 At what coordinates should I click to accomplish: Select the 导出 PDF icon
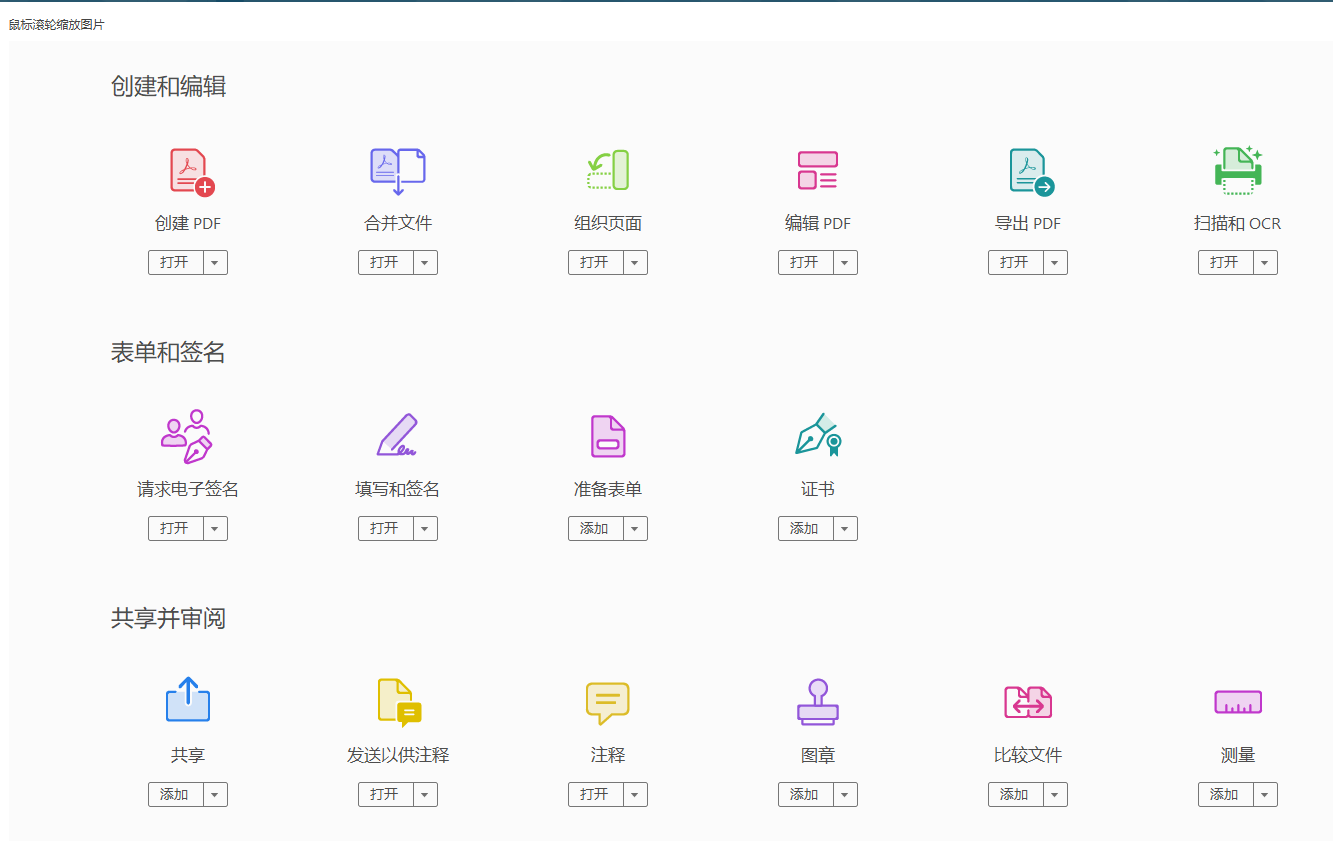(x=1030, y=171)
